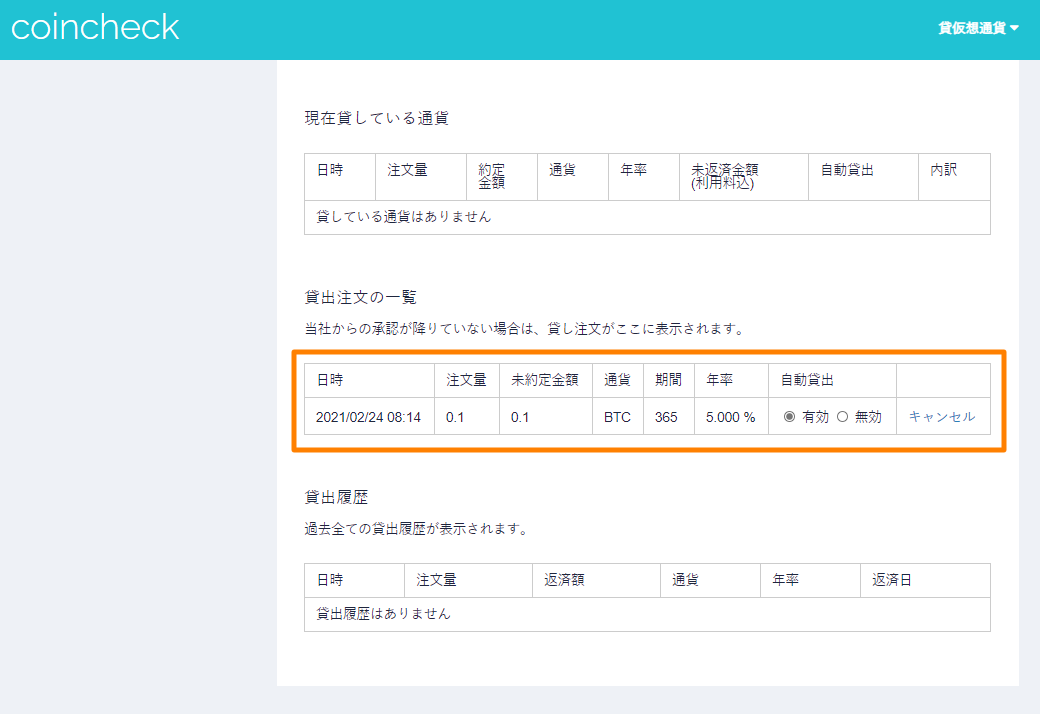
Task: Click the 2021/02/24 08:14 date cell
Action: point(369,417)
